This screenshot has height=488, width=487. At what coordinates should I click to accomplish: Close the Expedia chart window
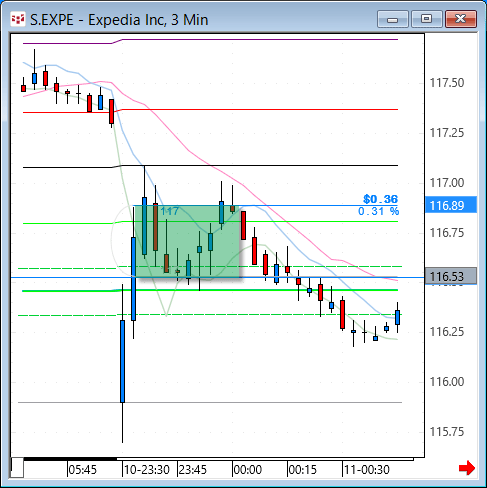pyautogui.click(x=461, y=19)
